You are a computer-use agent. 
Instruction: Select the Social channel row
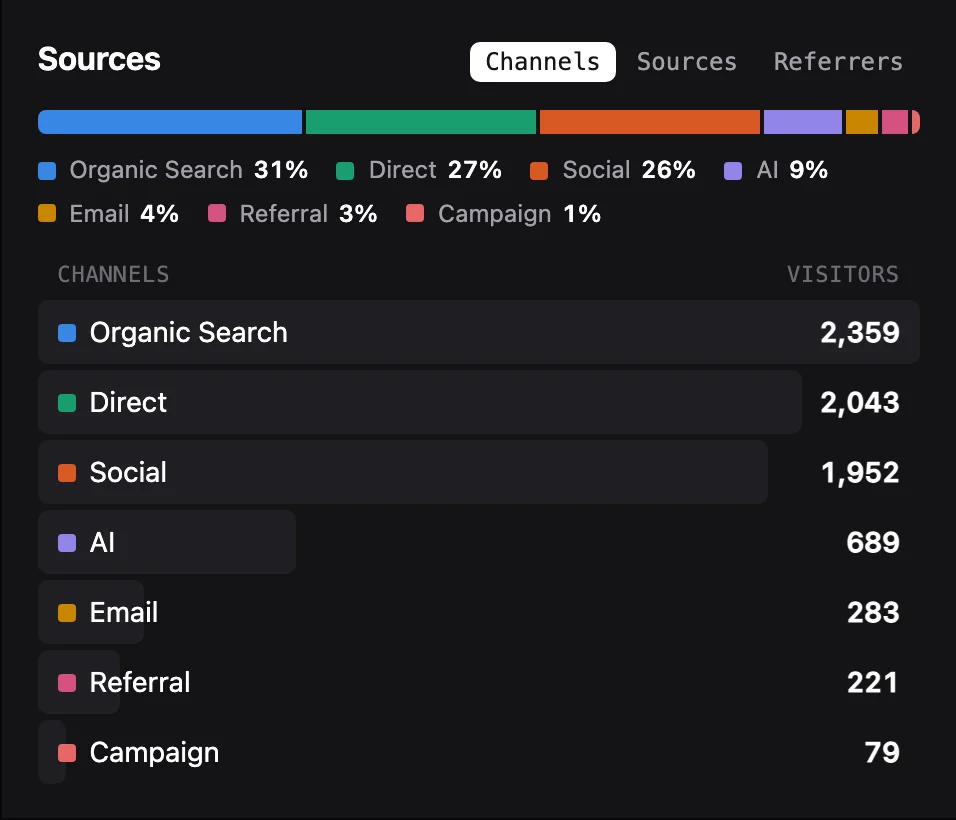click(x=479, y=472)
